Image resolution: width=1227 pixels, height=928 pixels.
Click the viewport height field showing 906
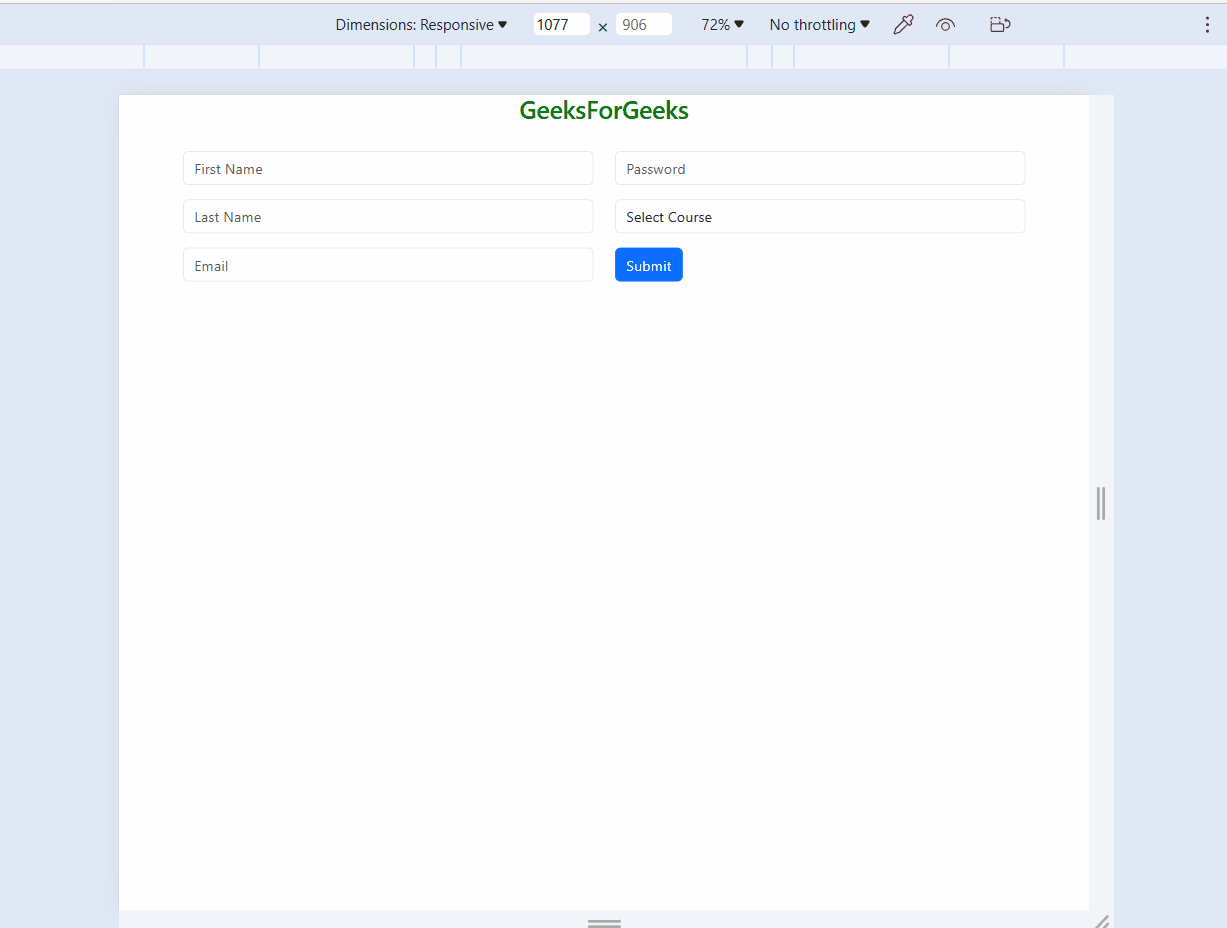pyautogui.click(x=644, y=25)
